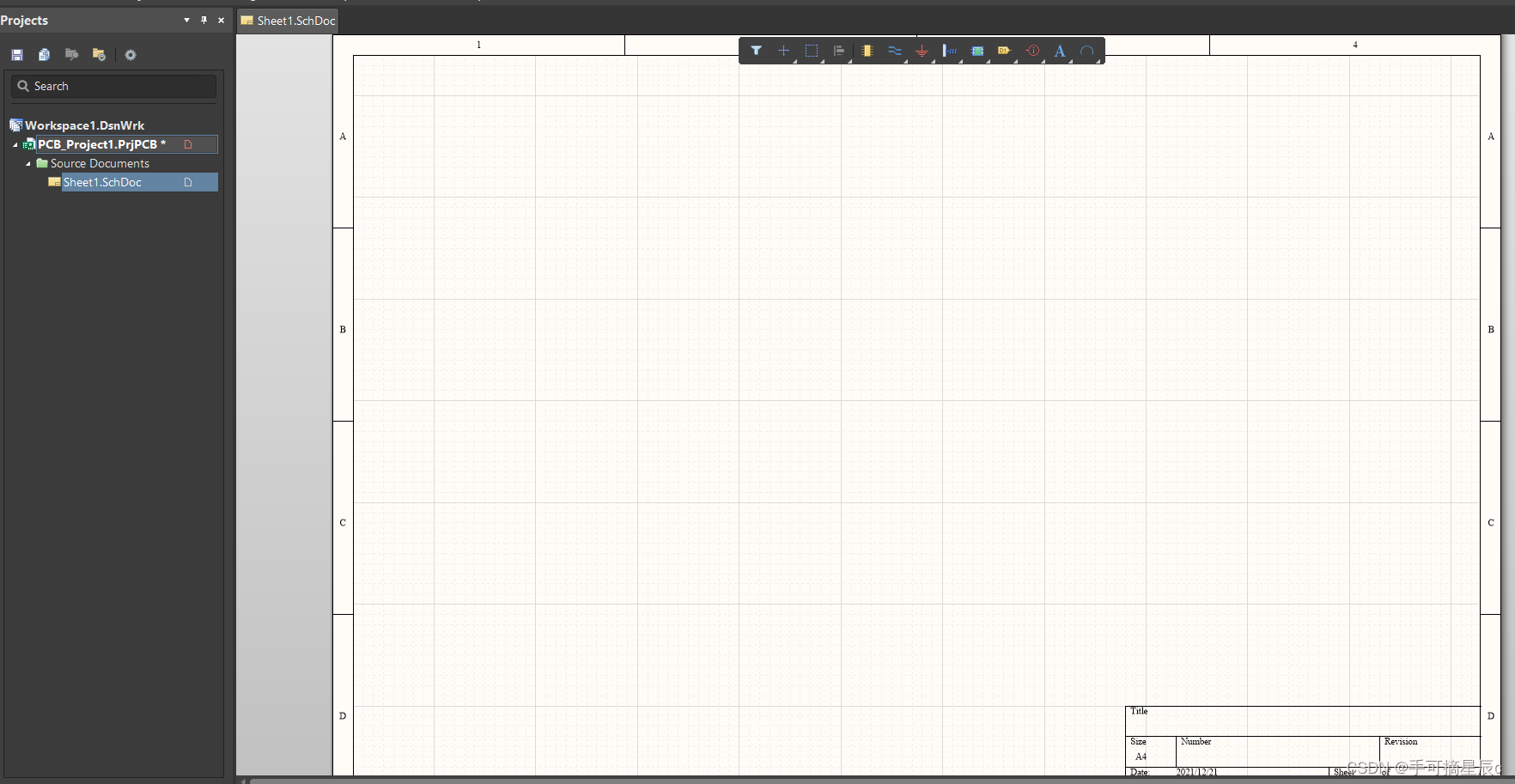
Task: Click the A4 size value
Action: (x=1141, y=757)
